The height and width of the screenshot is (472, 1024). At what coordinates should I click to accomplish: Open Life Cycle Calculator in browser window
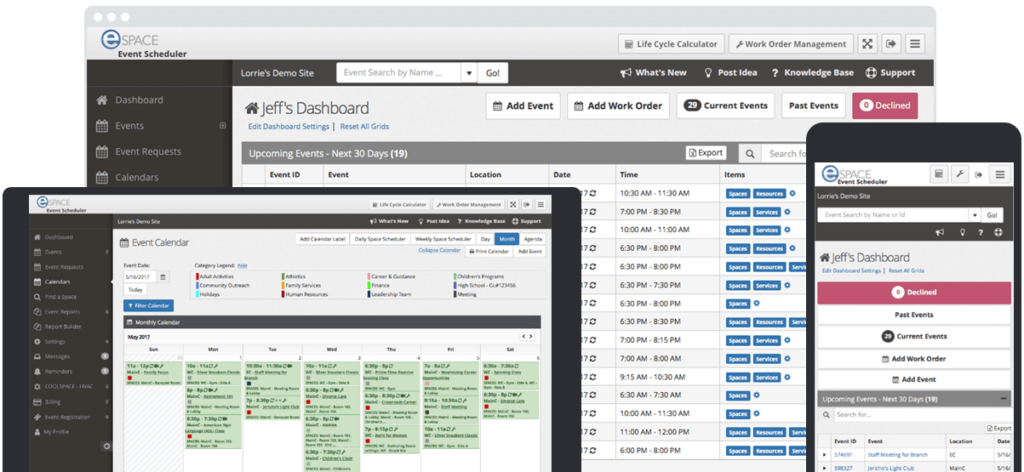(x=671, y=44)
